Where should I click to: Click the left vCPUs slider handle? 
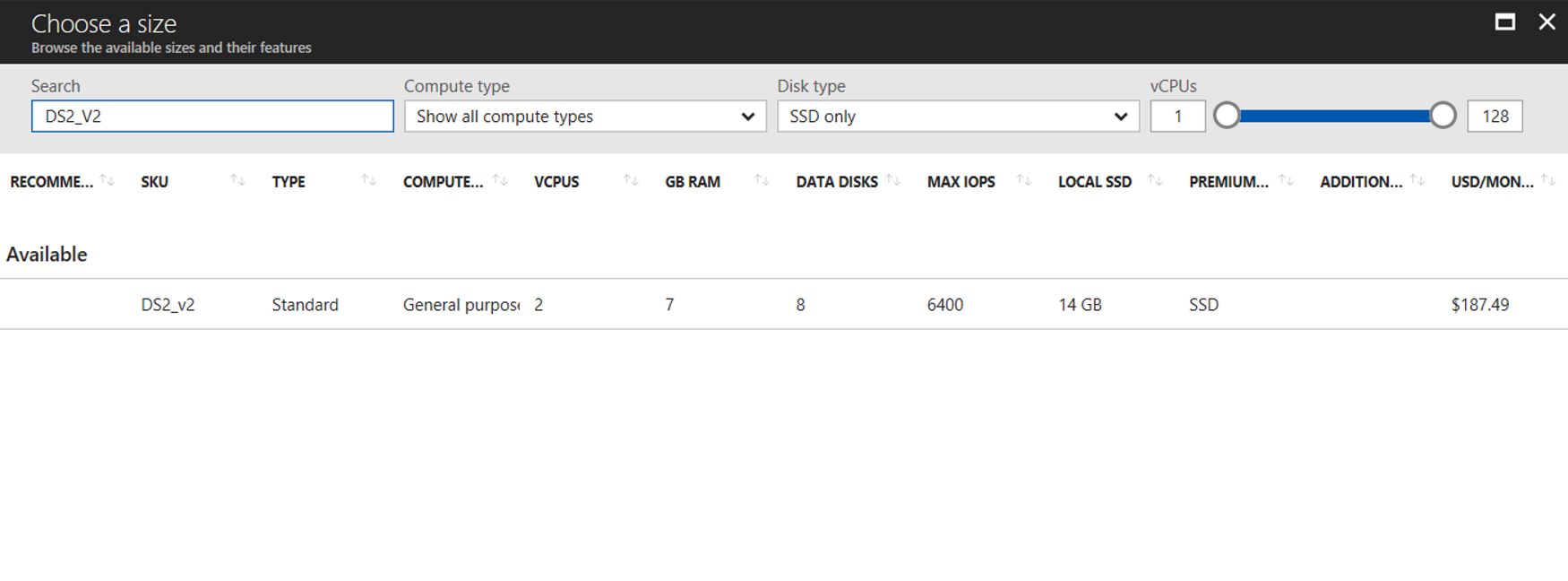click(x=1227, y=116)
